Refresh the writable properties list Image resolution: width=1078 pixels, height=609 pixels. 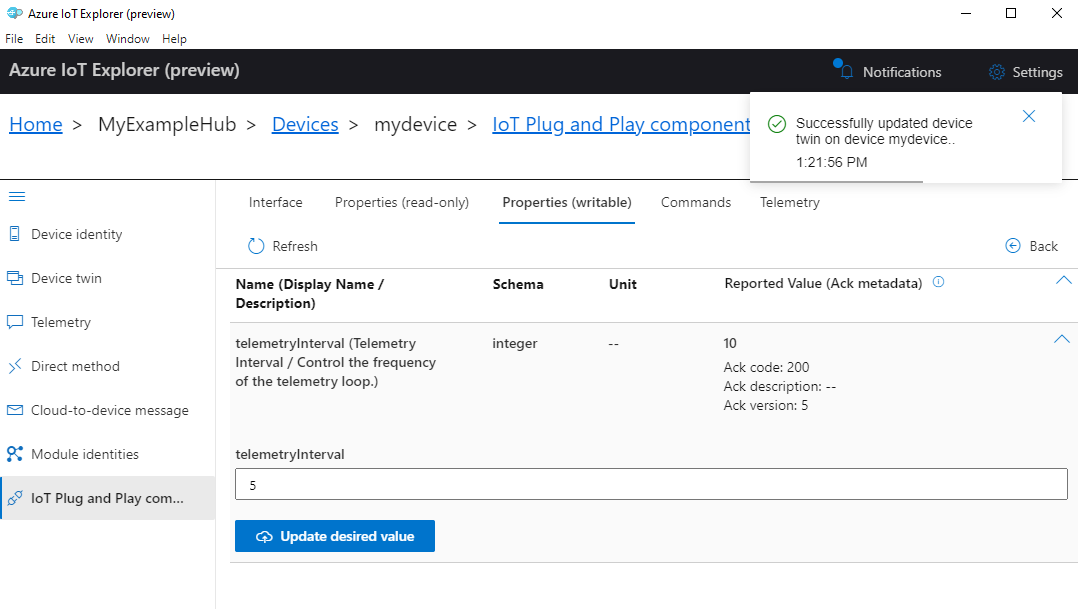282,245
